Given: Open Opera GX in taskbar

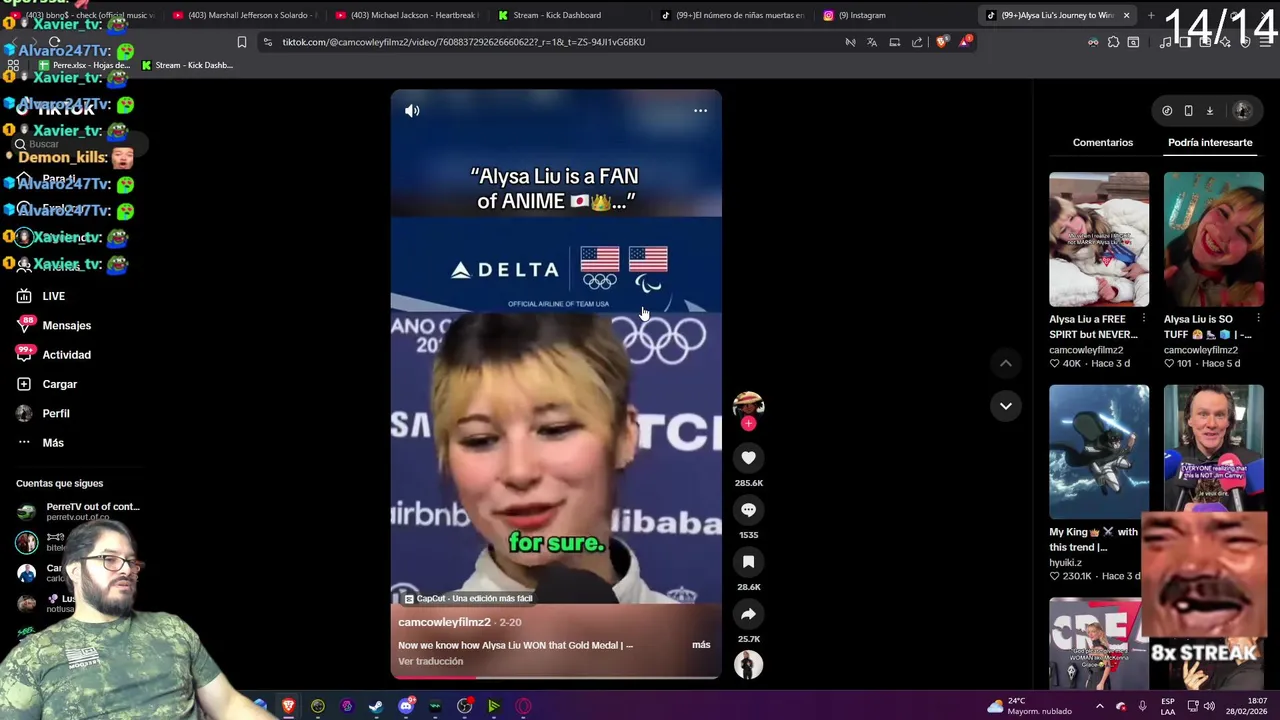Looking at the screenshot, I should [x=523, y=706].
